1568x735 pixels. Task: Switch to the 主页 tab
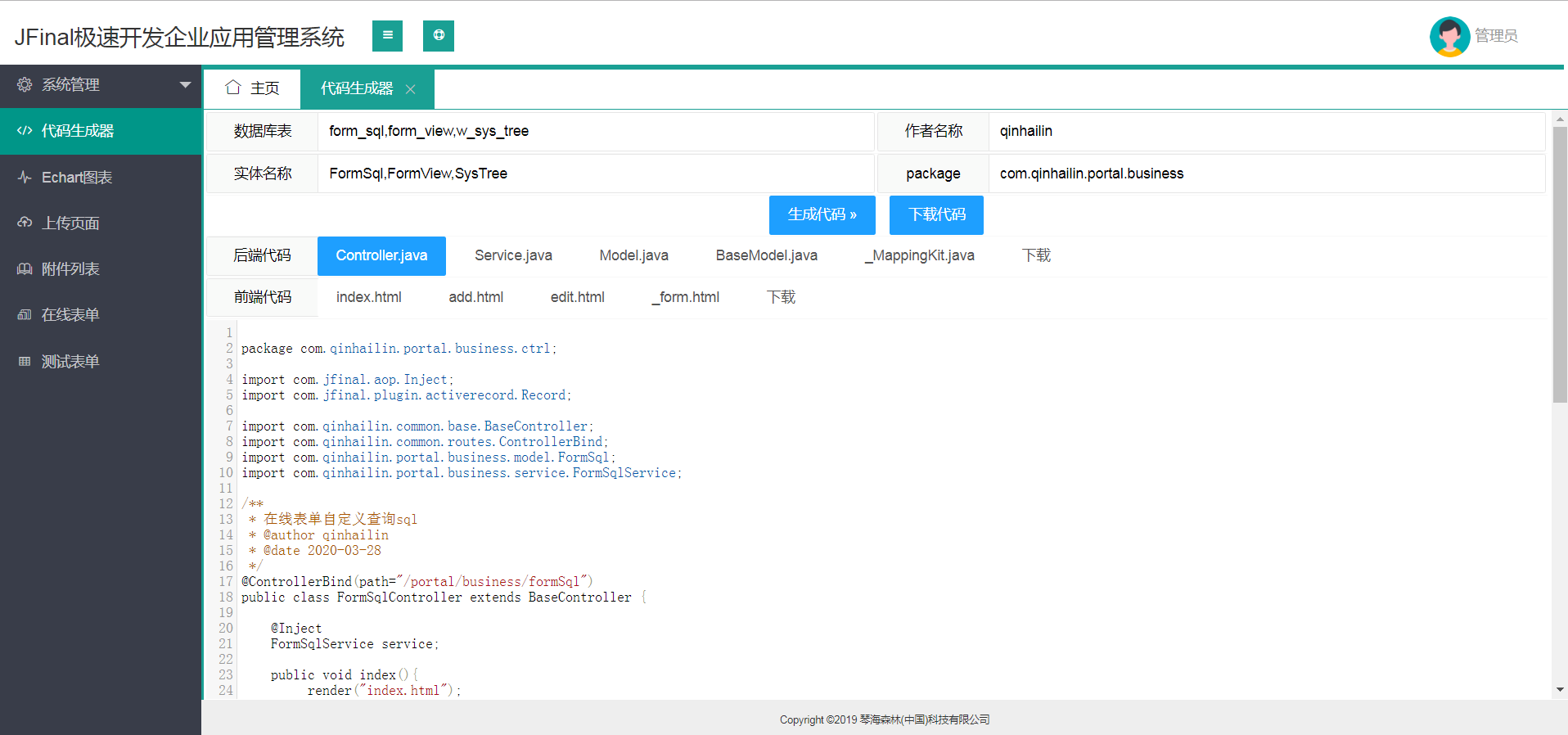252,88
